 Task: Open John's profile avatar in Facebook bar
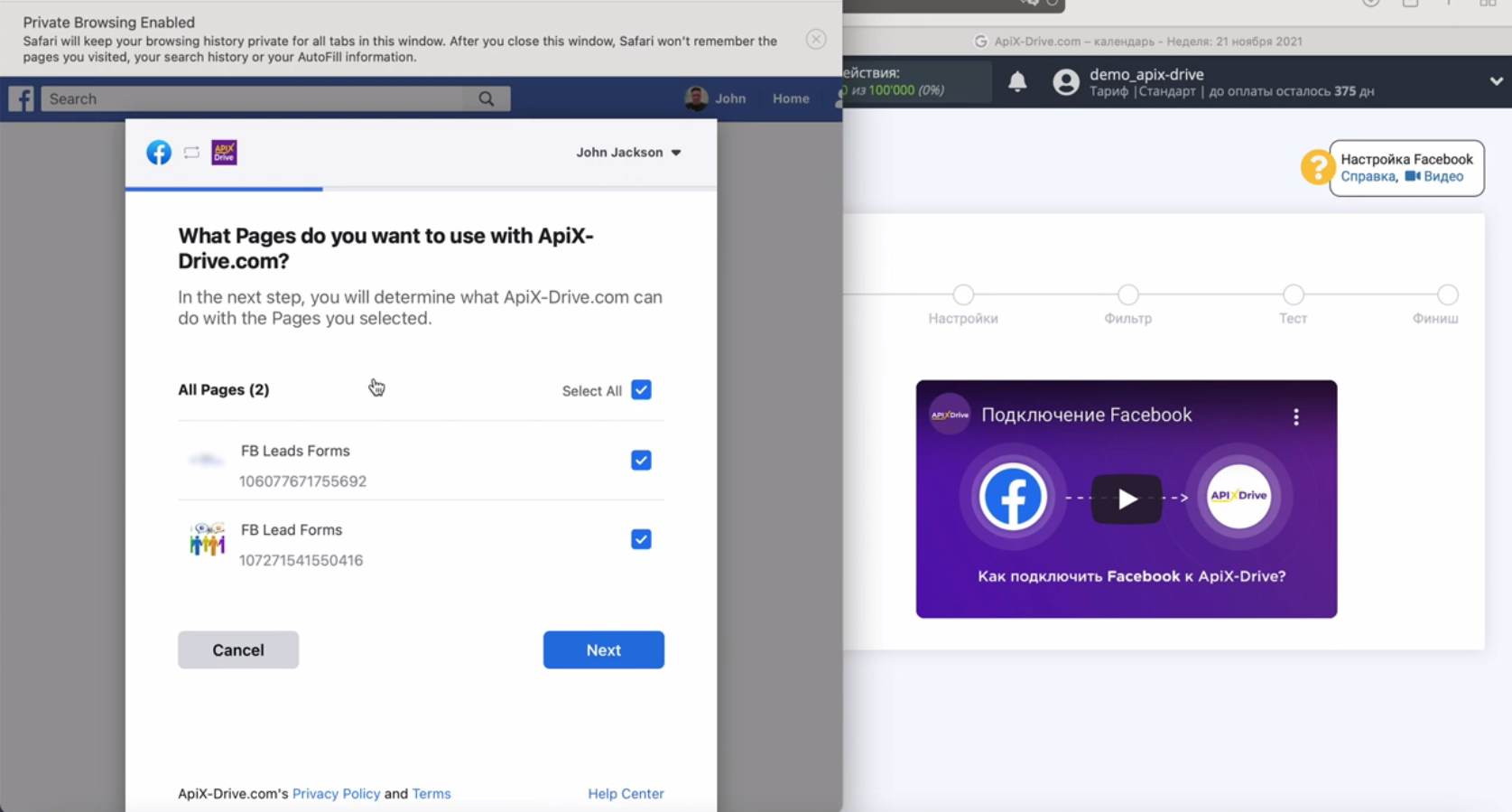pyautogui.click(x=696, y=98)
